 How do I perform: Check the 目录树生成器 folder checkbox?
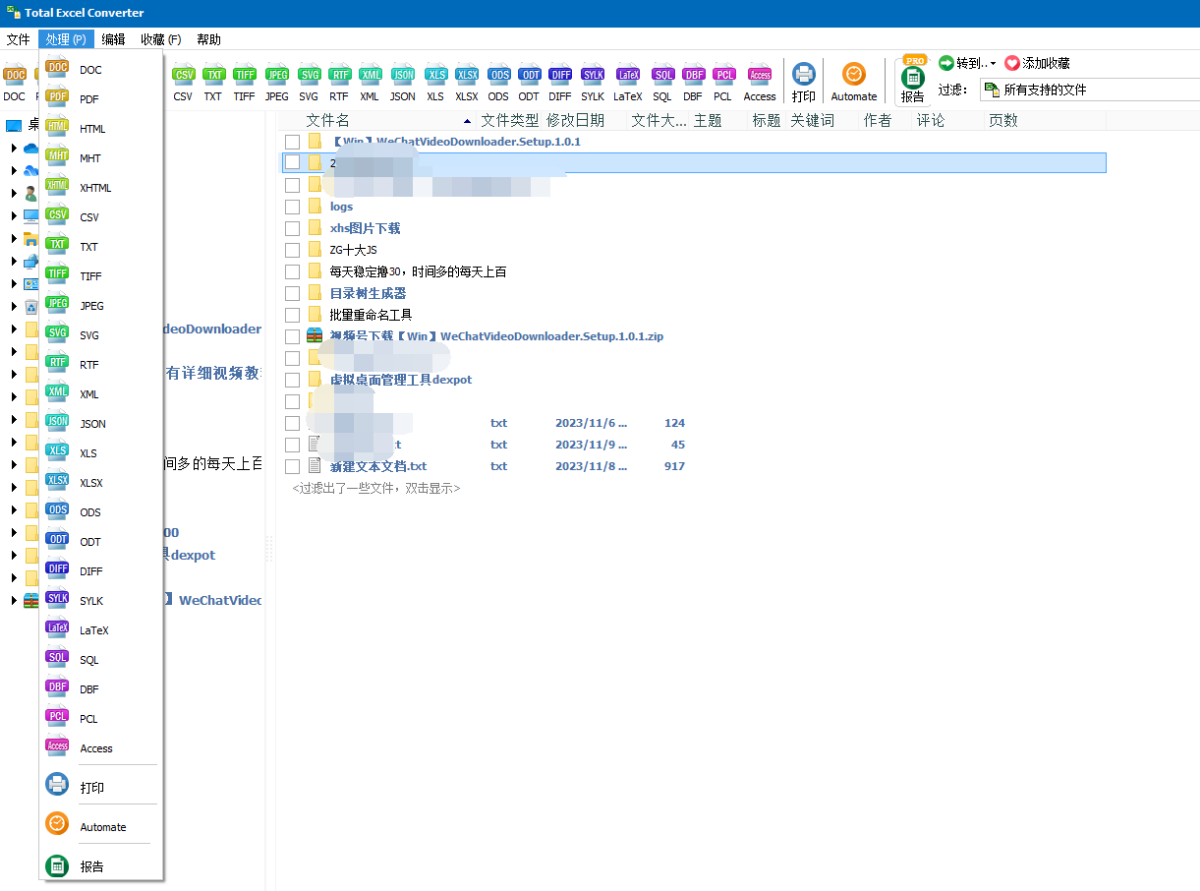[x=292, y=294]
